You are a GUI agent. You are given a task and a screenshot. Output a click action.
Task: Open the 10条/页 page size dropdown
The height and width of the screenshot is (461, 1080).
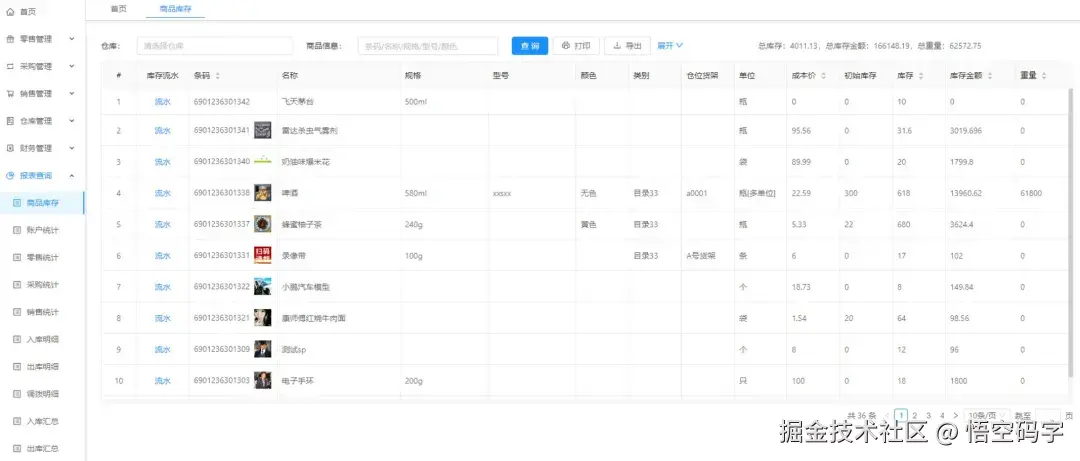tap(986, 416)
